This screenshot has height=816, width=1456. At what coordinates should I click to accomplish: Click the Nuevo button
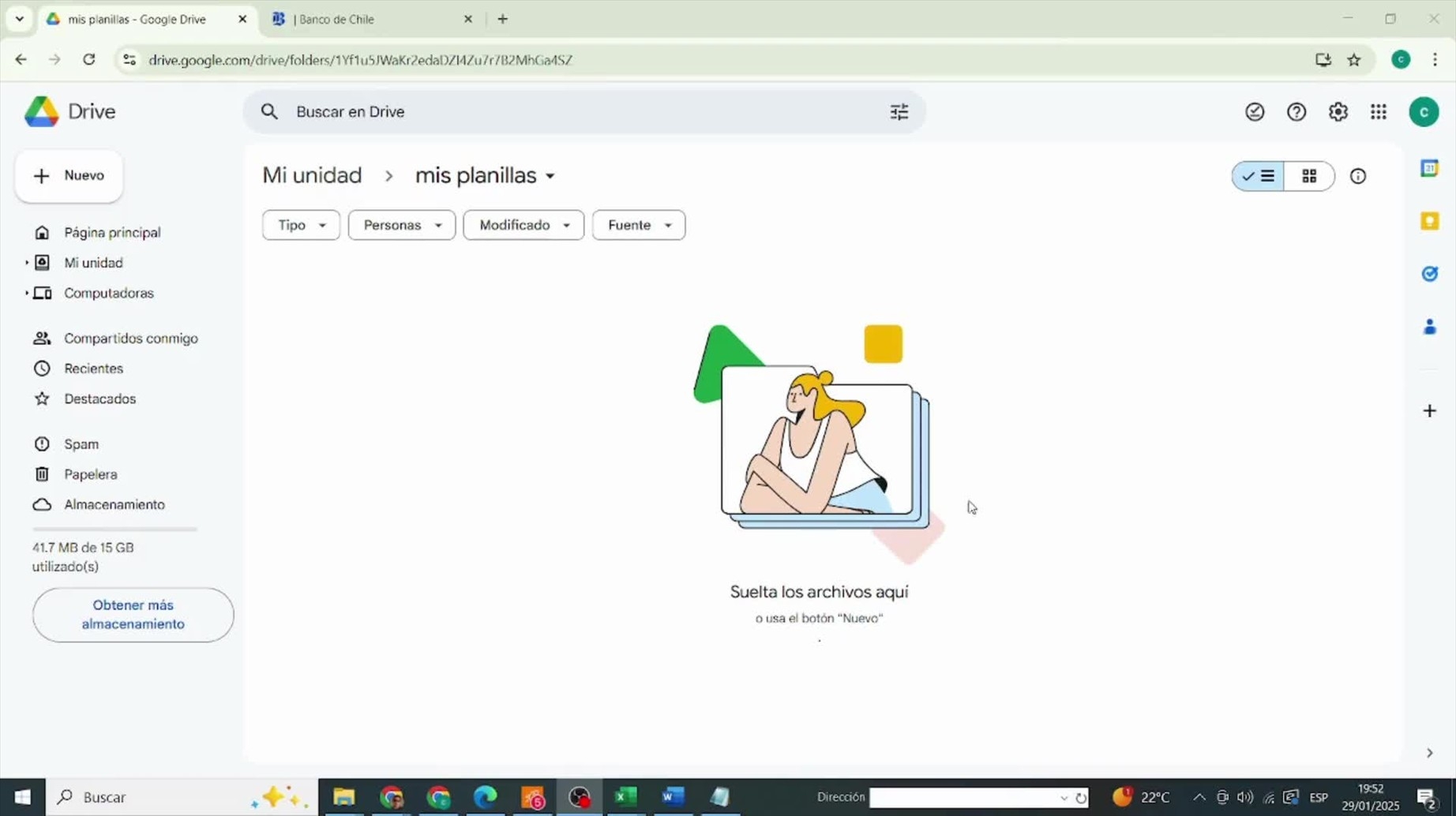(69, 175)
